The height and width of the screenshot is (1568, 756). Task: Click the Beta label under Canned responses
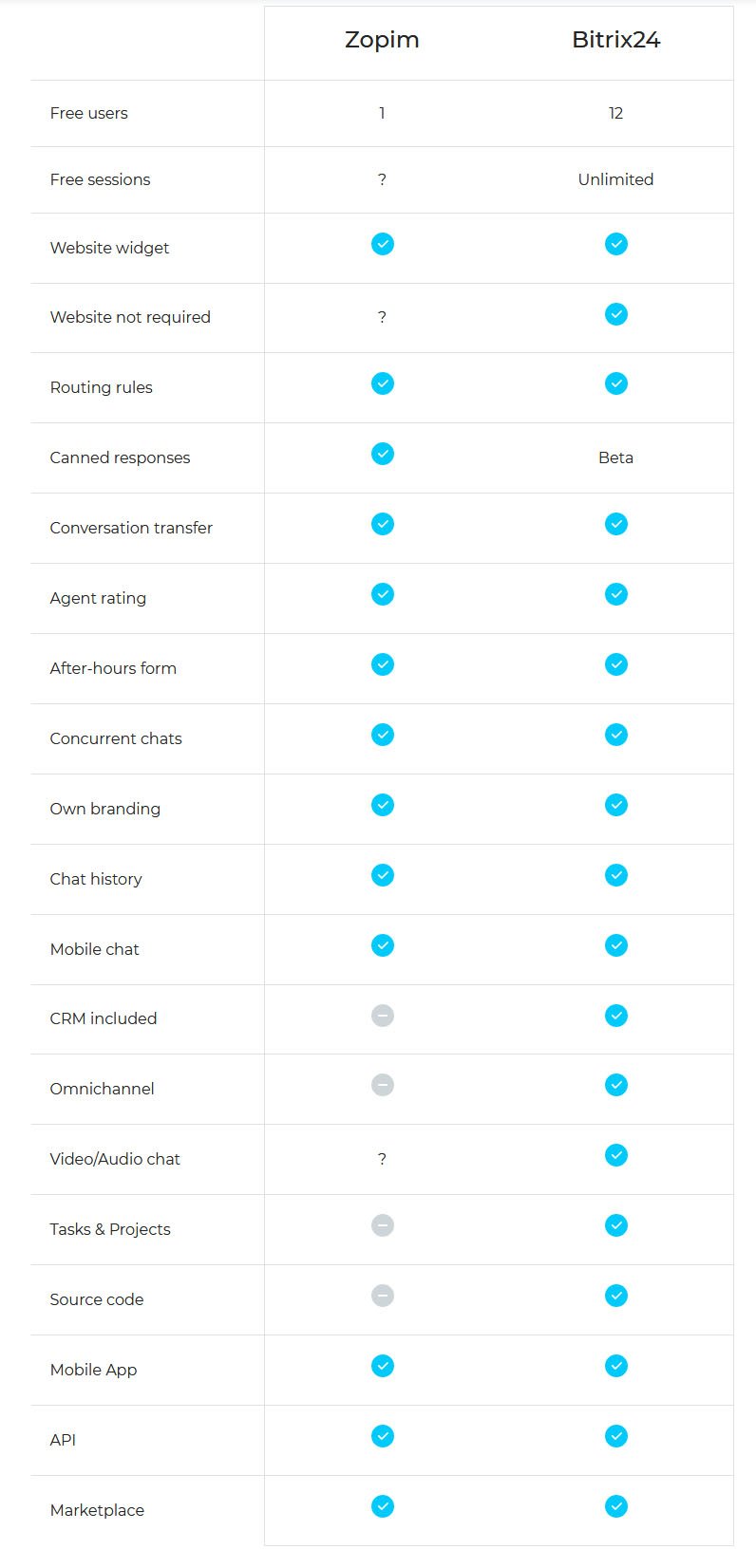(x=615, y=457)
